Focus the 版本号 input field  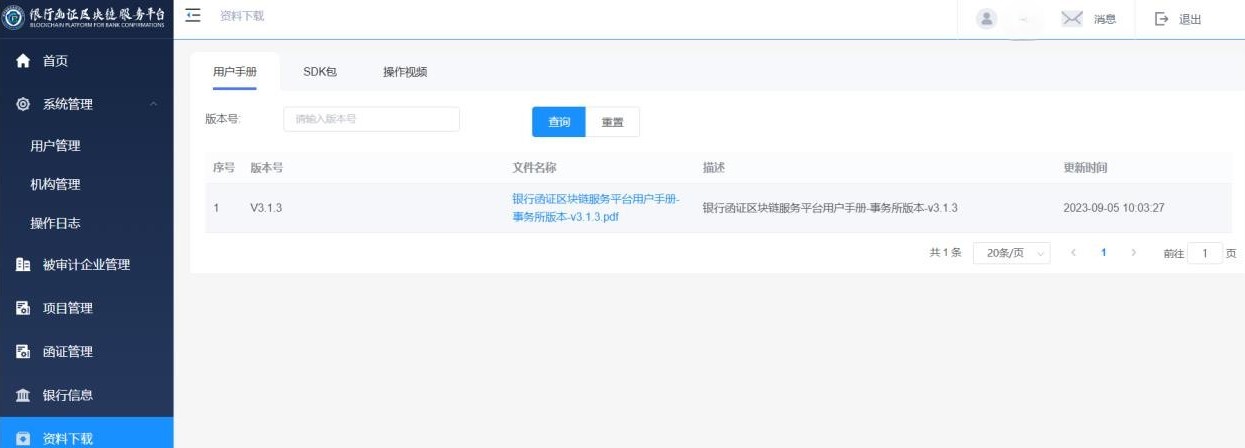[371, 119]
